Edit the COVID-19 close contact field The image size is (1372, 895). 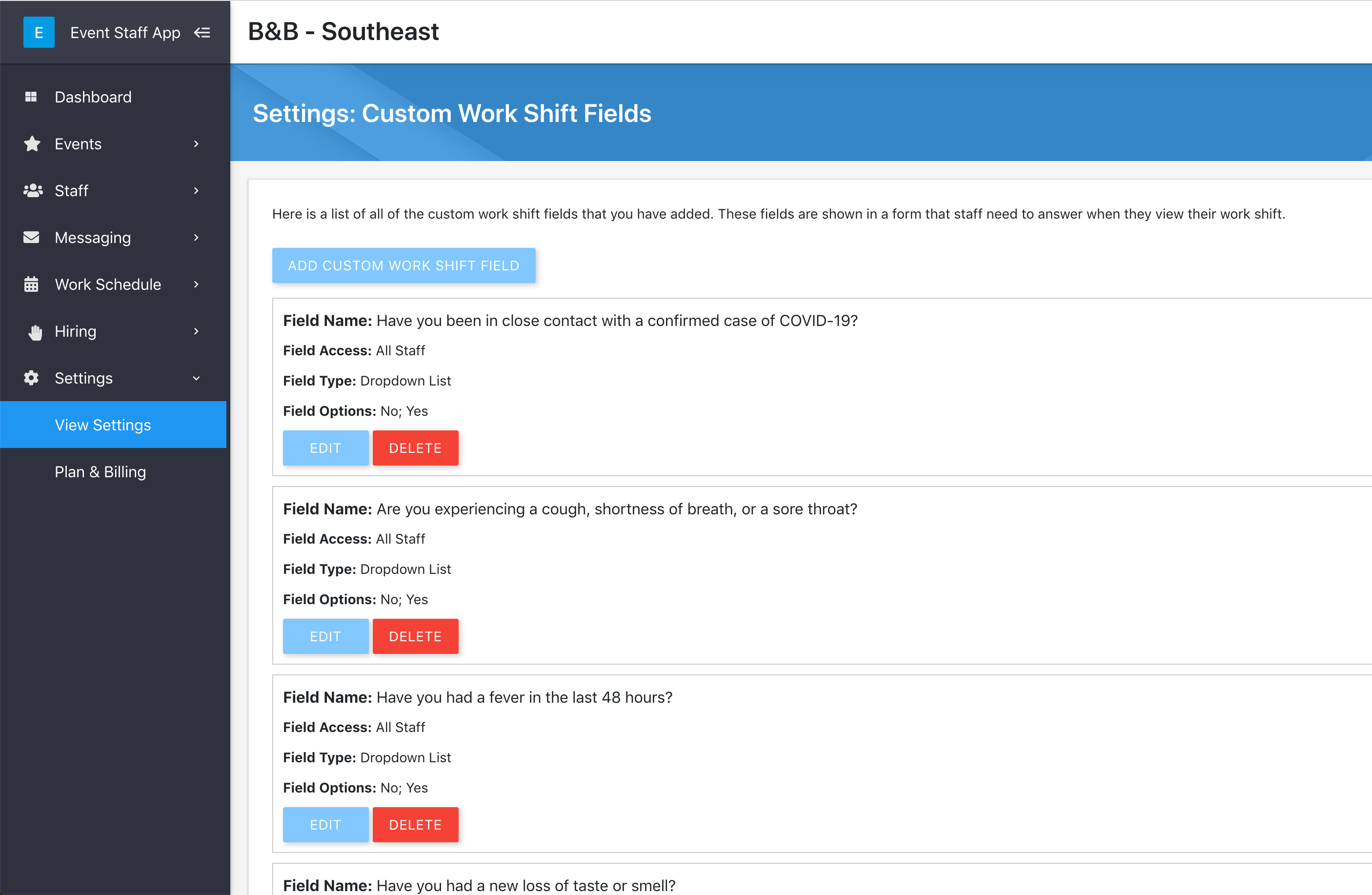[326, 447]
